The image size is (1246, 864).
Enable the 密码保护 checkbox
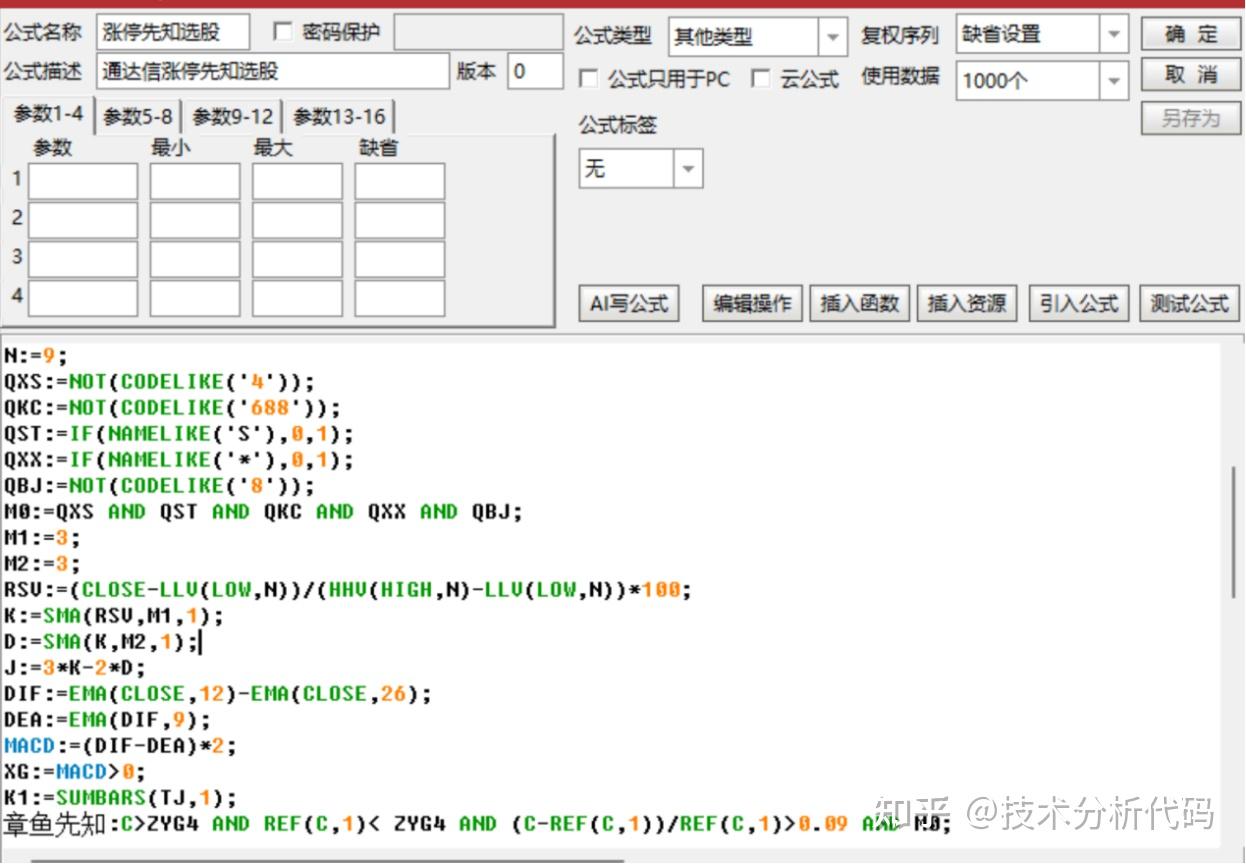click(x=283, y=32)
